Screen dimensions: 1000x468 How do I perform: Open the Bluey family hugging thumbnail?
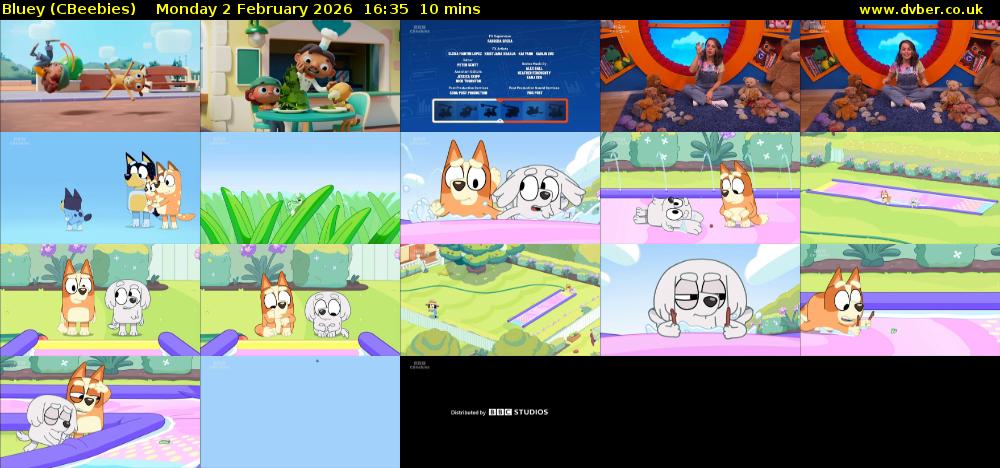(x=100, y=188)
